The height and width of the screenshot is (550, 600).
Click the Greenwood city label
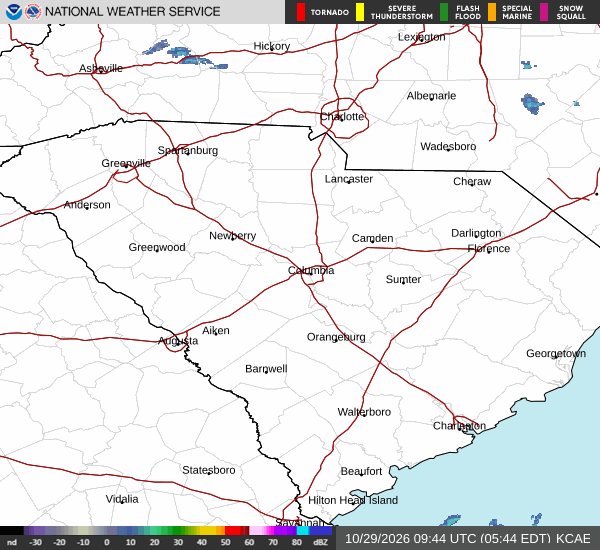tap(157, 247)
